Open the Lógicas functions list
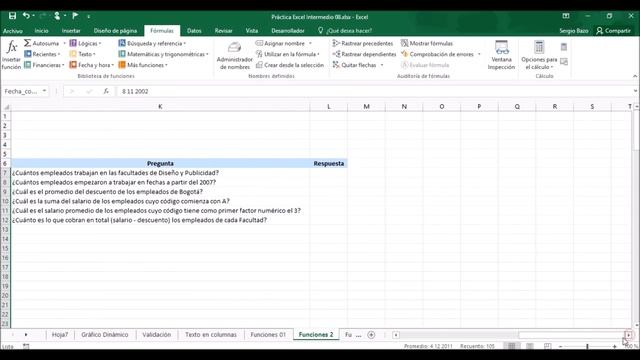This screenshot has width=640, height=360. pyautogui.click(x=85, y=43)
